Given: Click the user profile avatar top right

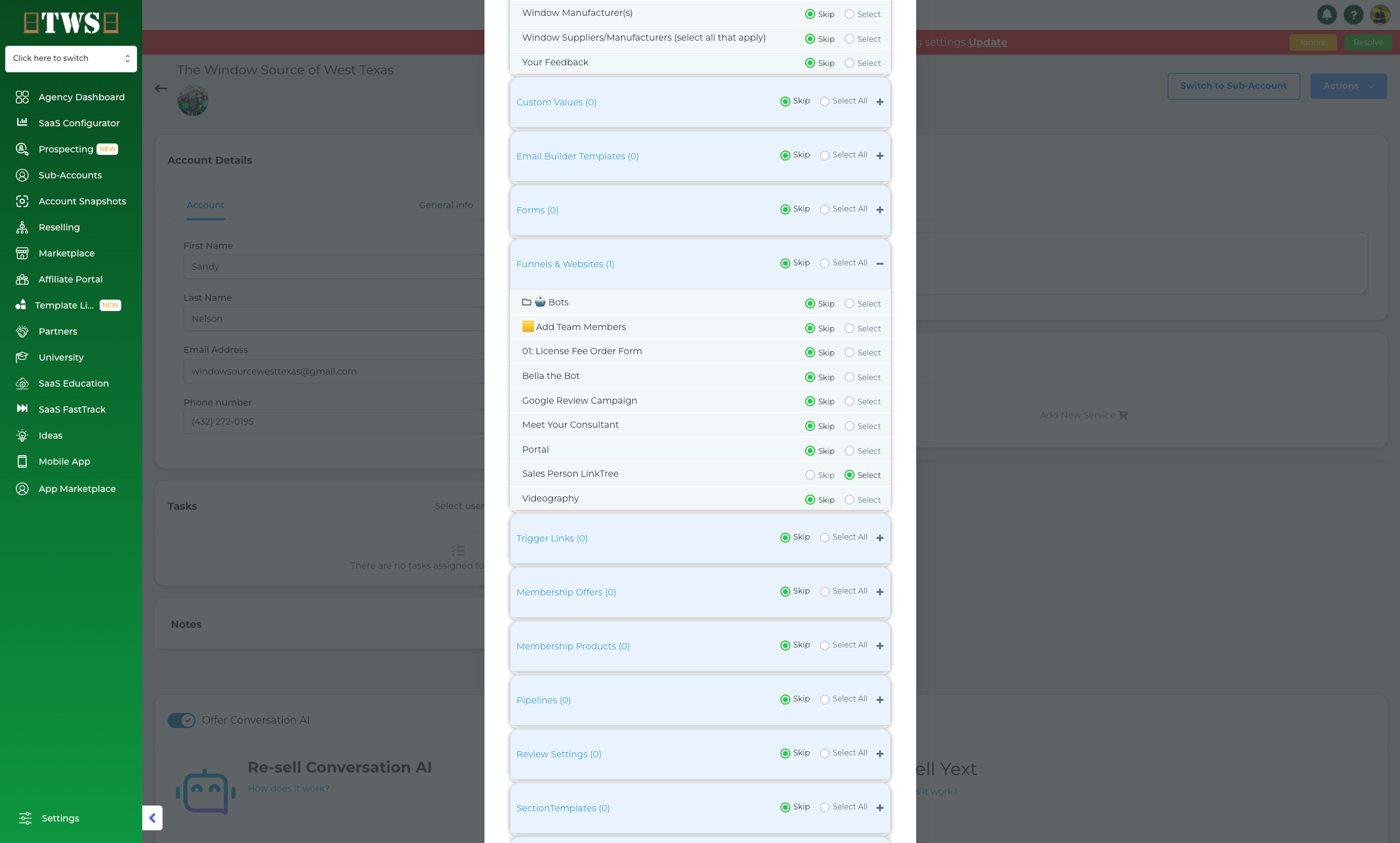Looking at the screenshot, I should pyautogui.click(x=1380, y=14).
